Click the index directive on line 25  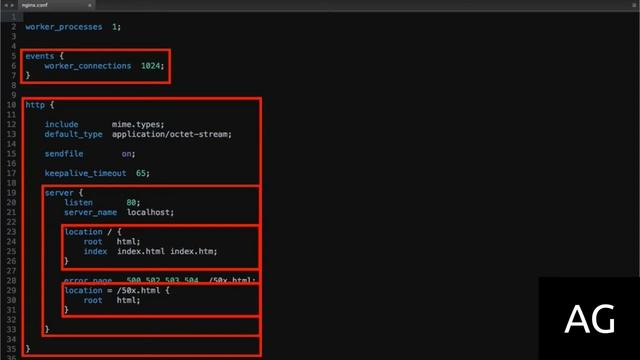pyautogui.click(x=95, y=251)
